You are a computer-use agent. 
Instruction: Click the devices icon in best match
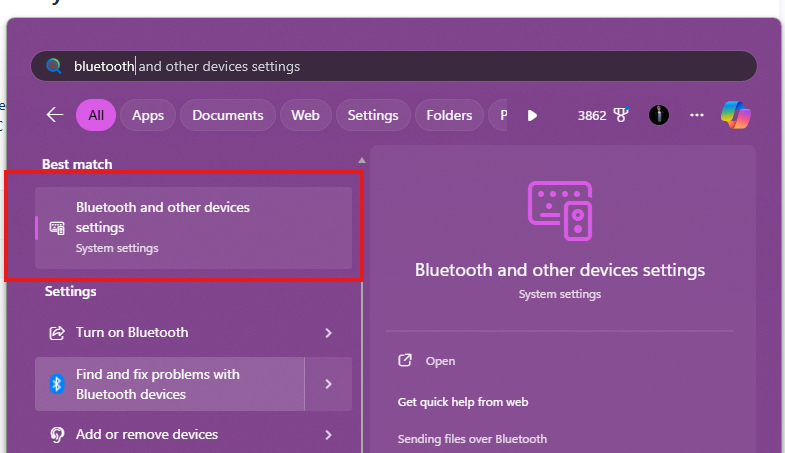pos(57,228)
